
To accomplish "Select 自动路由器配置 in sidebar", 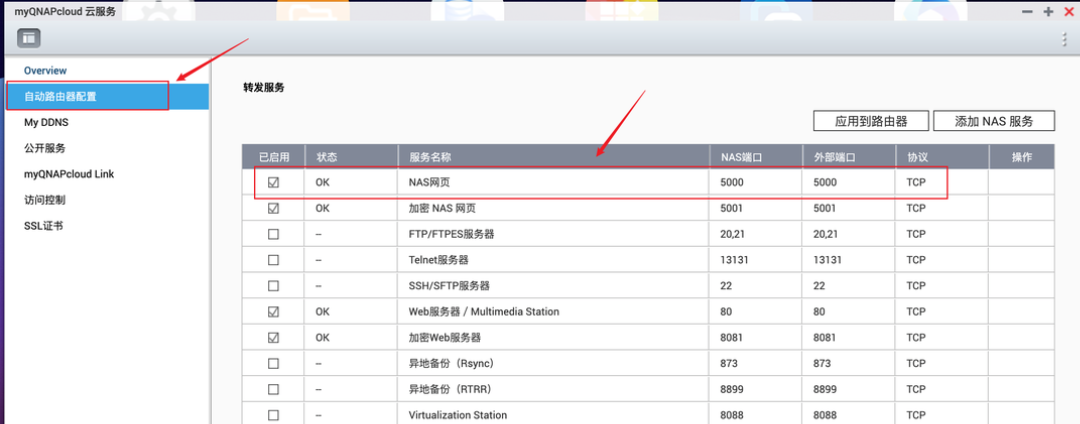I will (106, 96).
